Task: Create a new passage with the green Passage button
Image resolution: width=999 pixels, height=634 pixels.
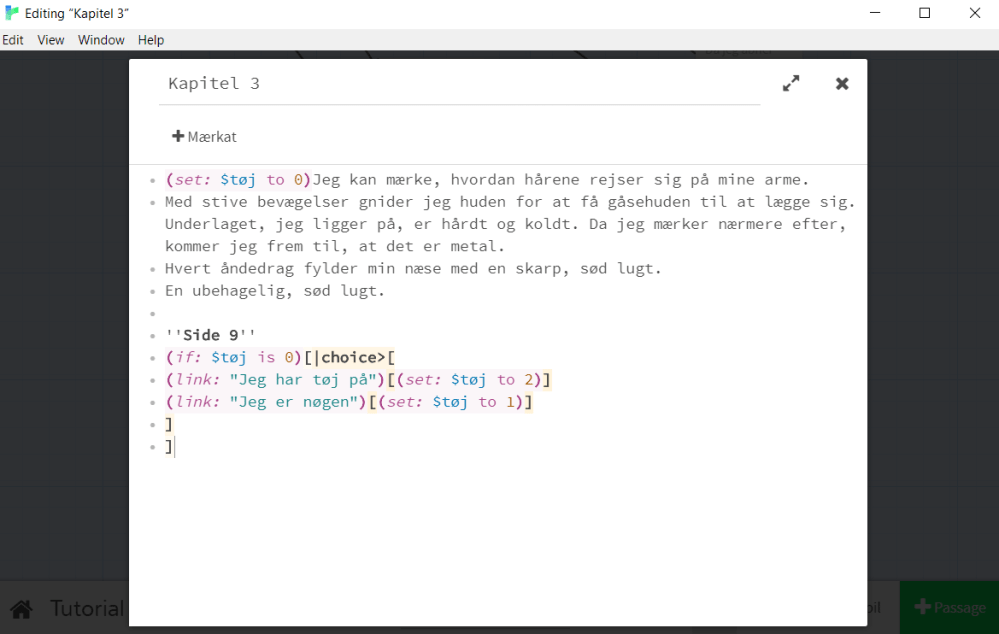Action: pyautogui.click(x=950, y=607)
